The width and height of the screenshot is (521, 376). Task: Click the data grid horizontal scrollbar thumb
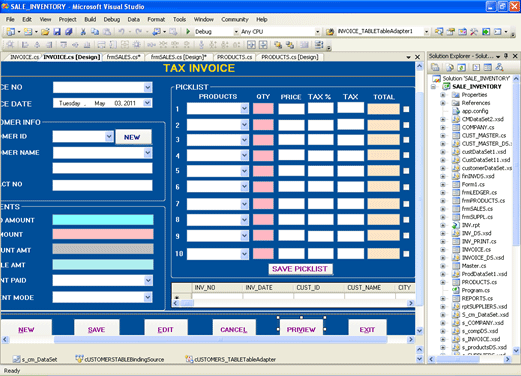(x=187, y=303)
